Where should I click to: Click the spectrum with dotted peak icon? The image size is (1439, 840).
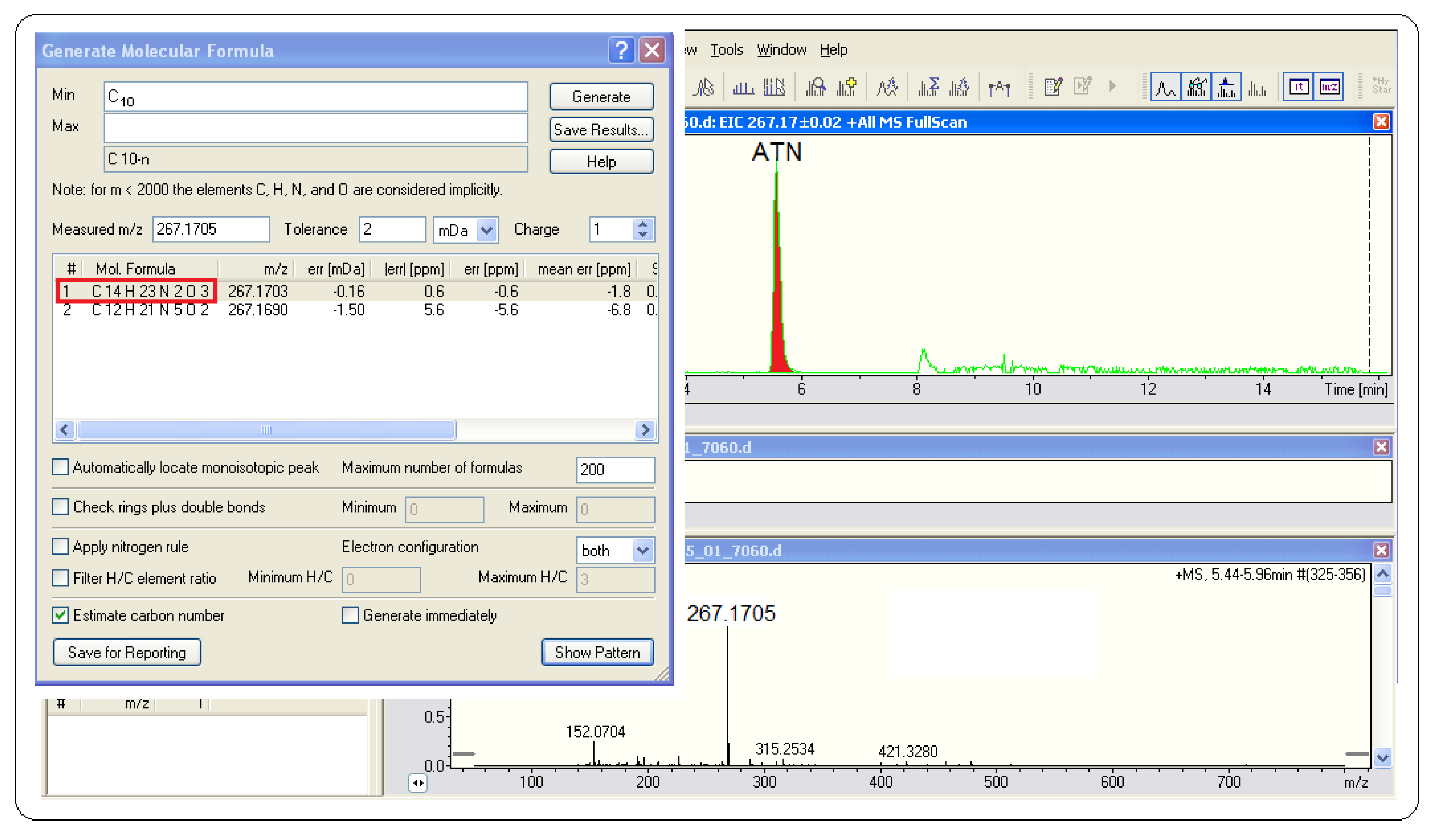point(959,87)
